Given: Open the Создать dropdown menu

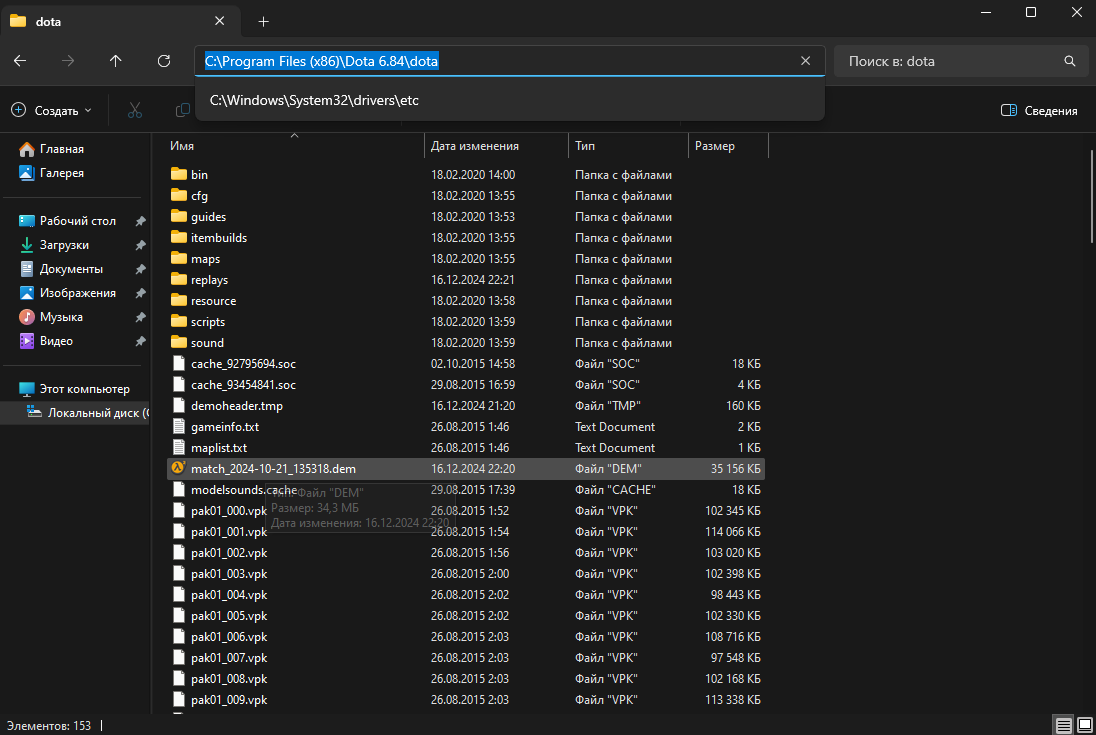Looking at the screenshot, I should pyautogui.click(x=52, y=110).
